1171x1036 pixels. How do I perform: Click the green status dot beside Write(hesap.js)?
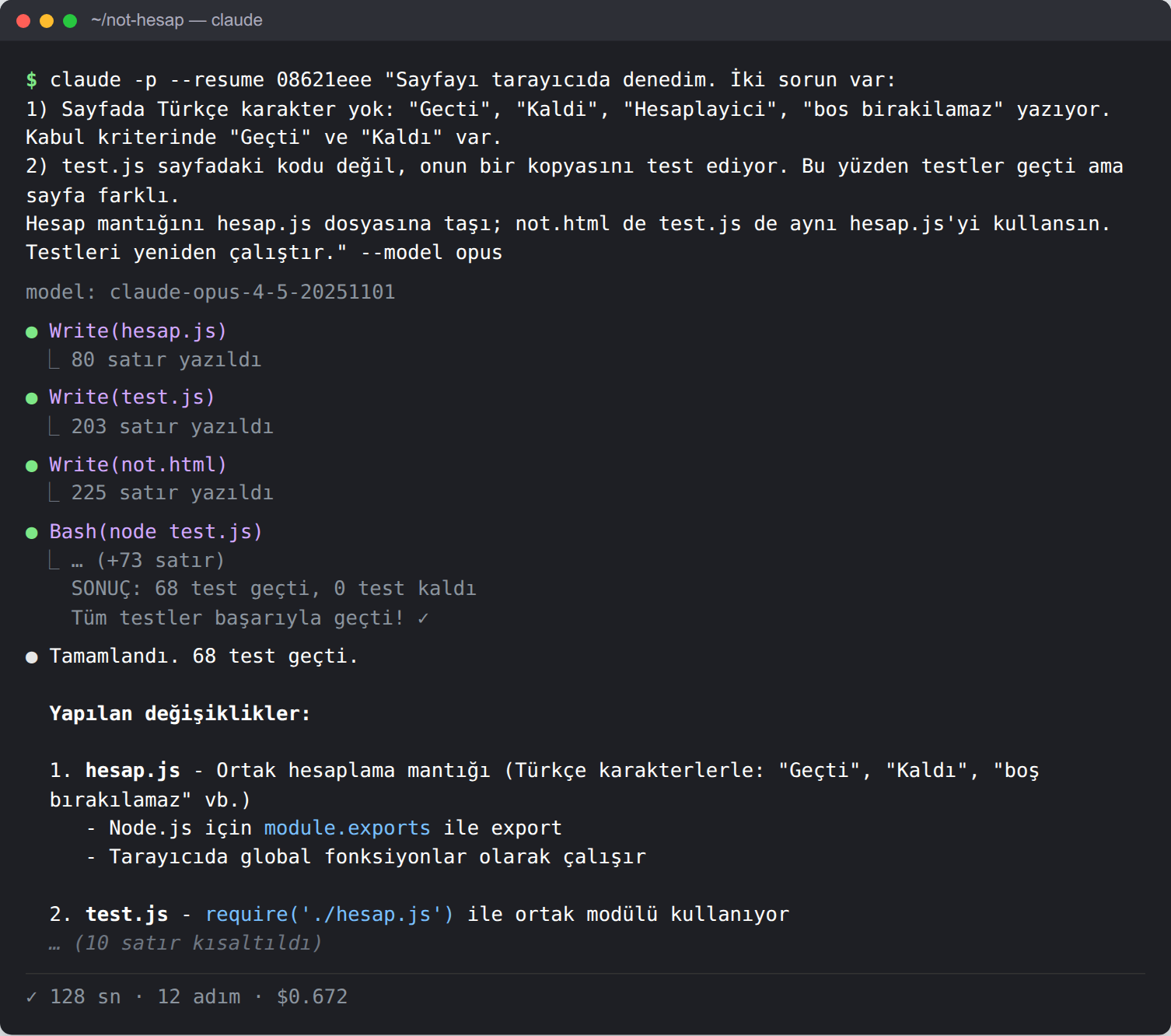click(x=32, y=332)
